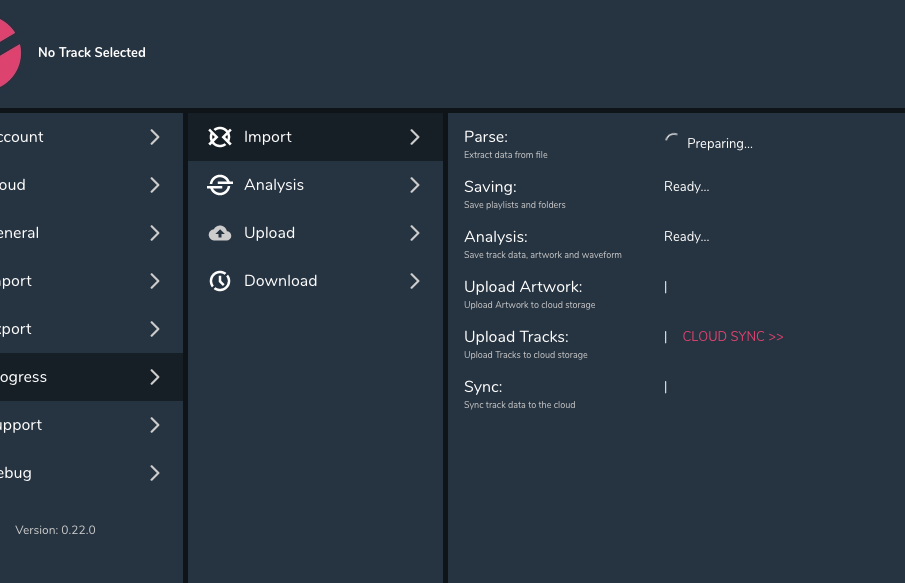Click the Upload Artwork progress indicator
The height and width of the screenshot is (583, 905).
pos(666,287)
